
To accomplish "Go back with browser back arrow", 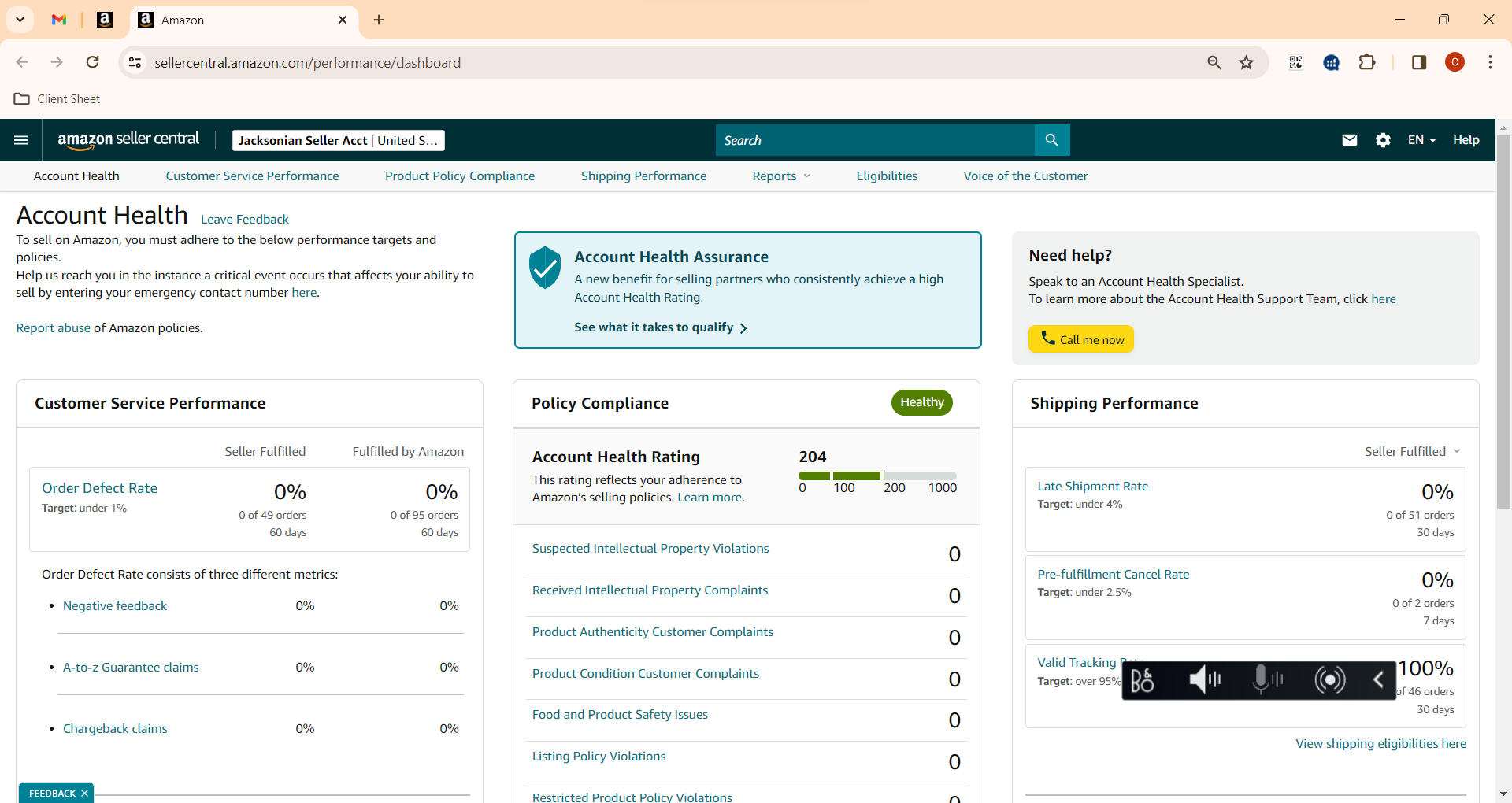I will [x=22, y=62].
